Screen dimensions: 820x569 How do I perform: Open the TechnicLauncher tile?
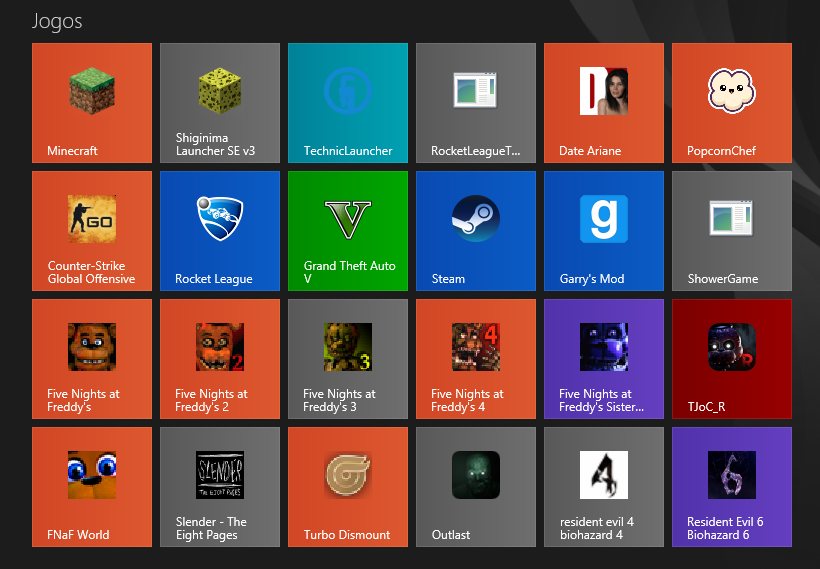pos(348,103)
